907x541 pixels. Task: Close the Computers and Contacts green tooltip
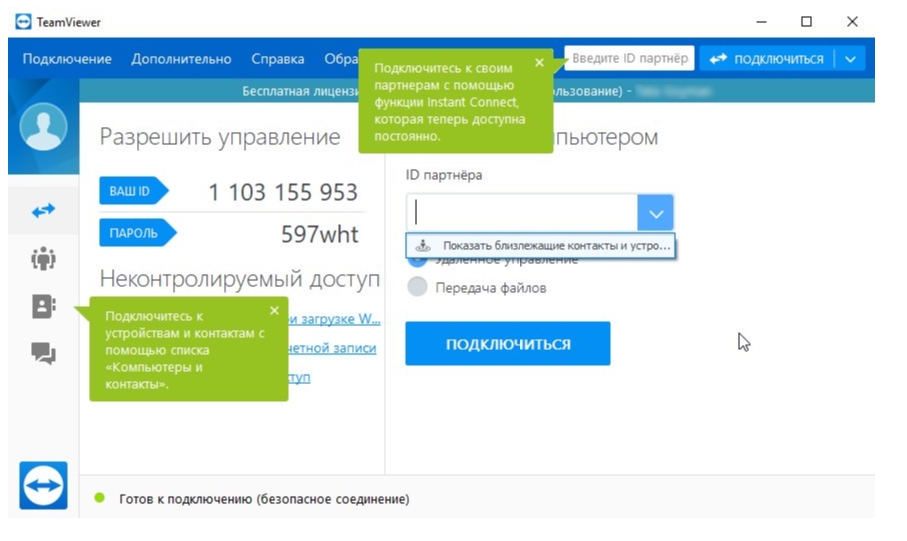coord(274,311)
